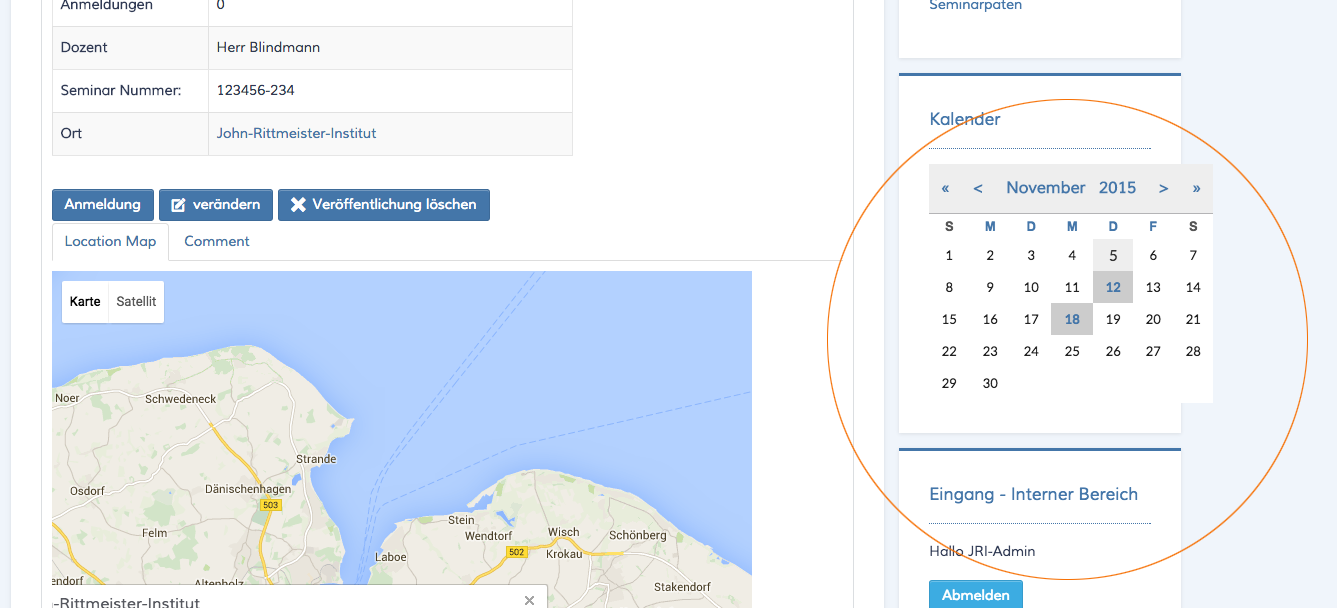1337x608 pixels.
Task: Go to previous year in calendar
Action: tap(945, 188)
